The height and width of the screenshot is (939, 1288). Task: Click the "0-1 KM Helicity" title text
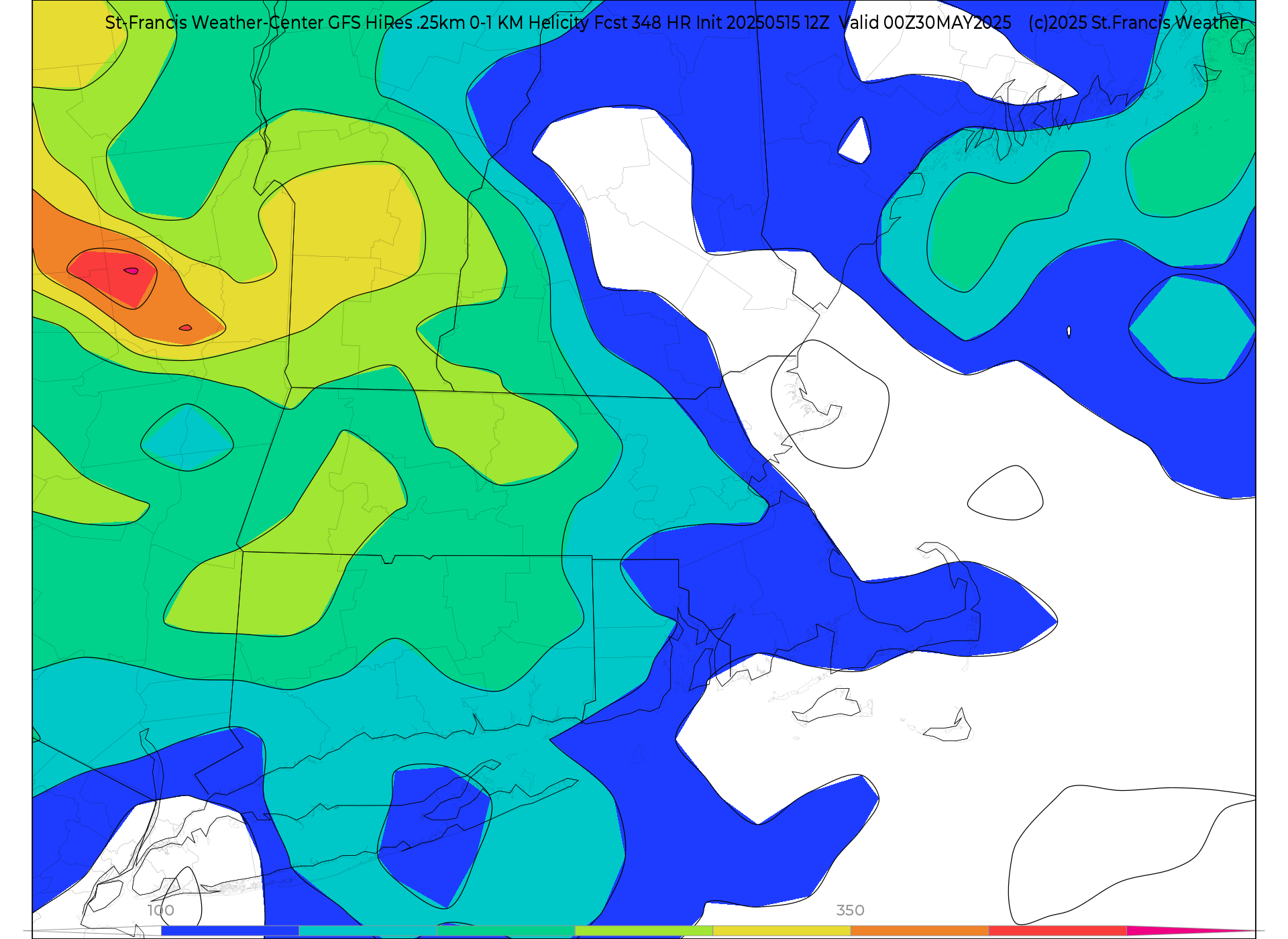tap(531, 23)
